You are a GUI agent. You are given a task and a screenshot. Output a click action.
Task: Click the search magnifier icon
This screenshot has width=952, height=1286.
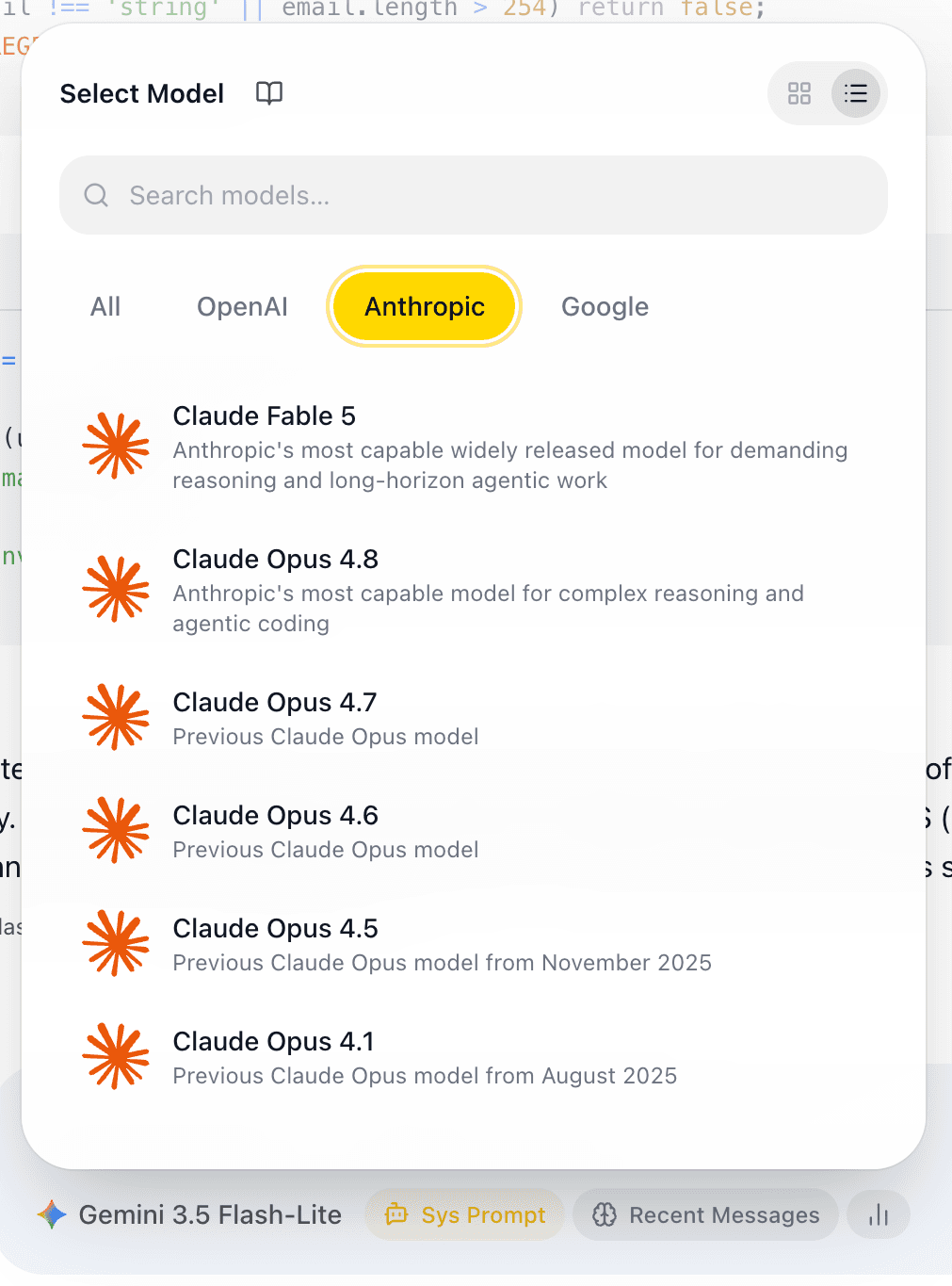click(96, 195)
